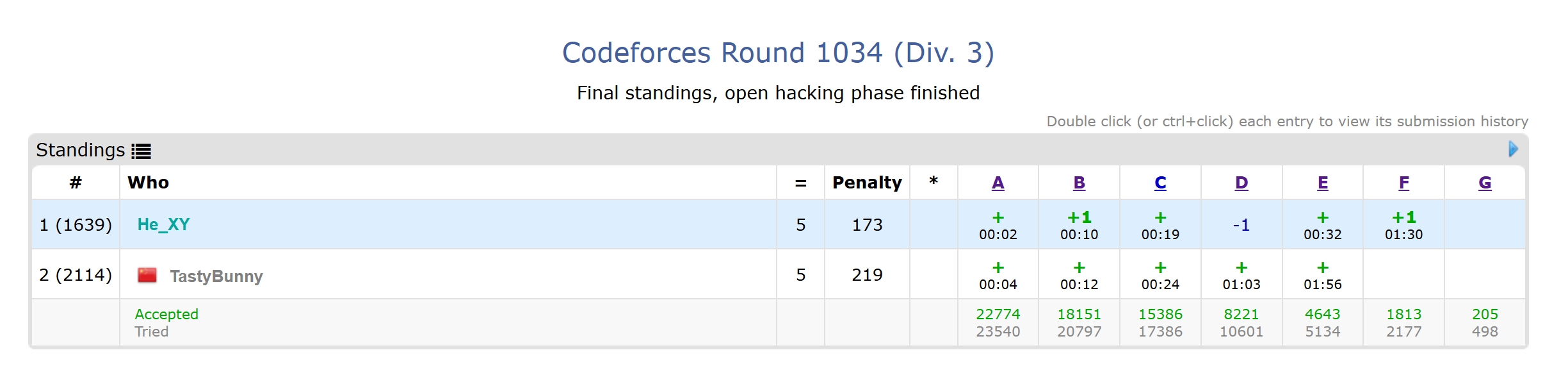Click TastyBunny's problem E result at 01:56
Viewport: 1568px width, 375px height.
pos(1323,275)
